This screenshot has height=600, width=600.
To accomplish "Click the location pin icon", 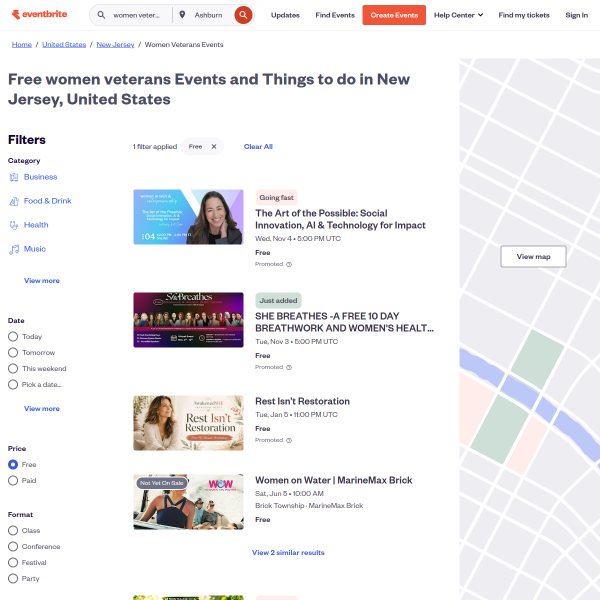I will pos(182,15).
